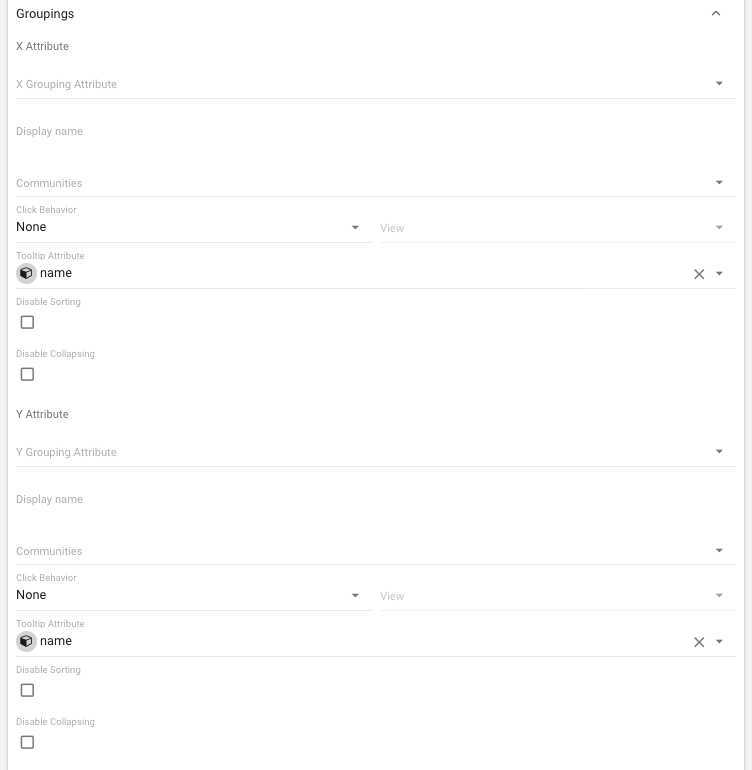Enable Disable Sorting for Y Attribute

point(27,690)
